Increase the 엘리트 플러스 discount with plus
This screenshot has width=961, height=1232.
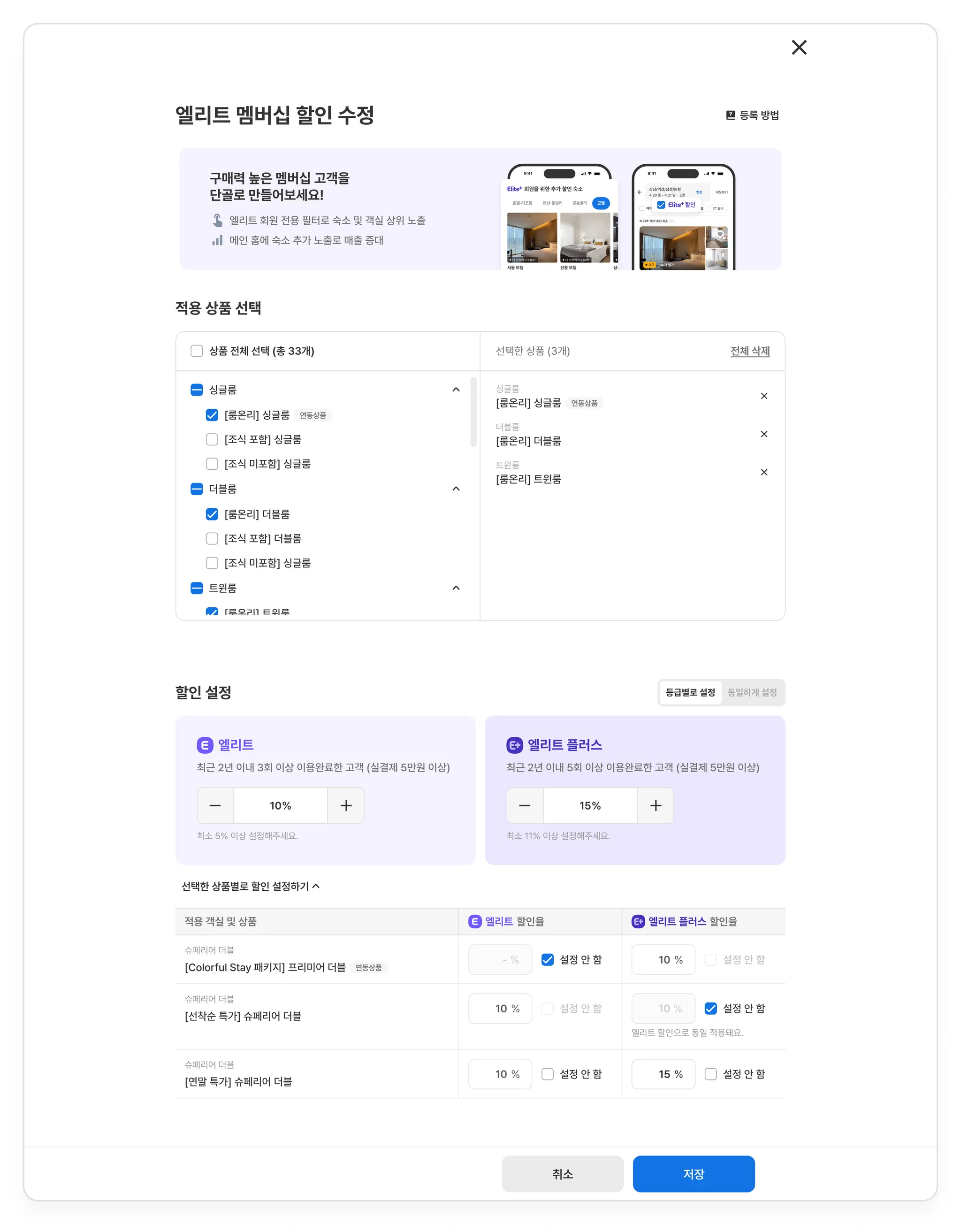coord(656,805)
